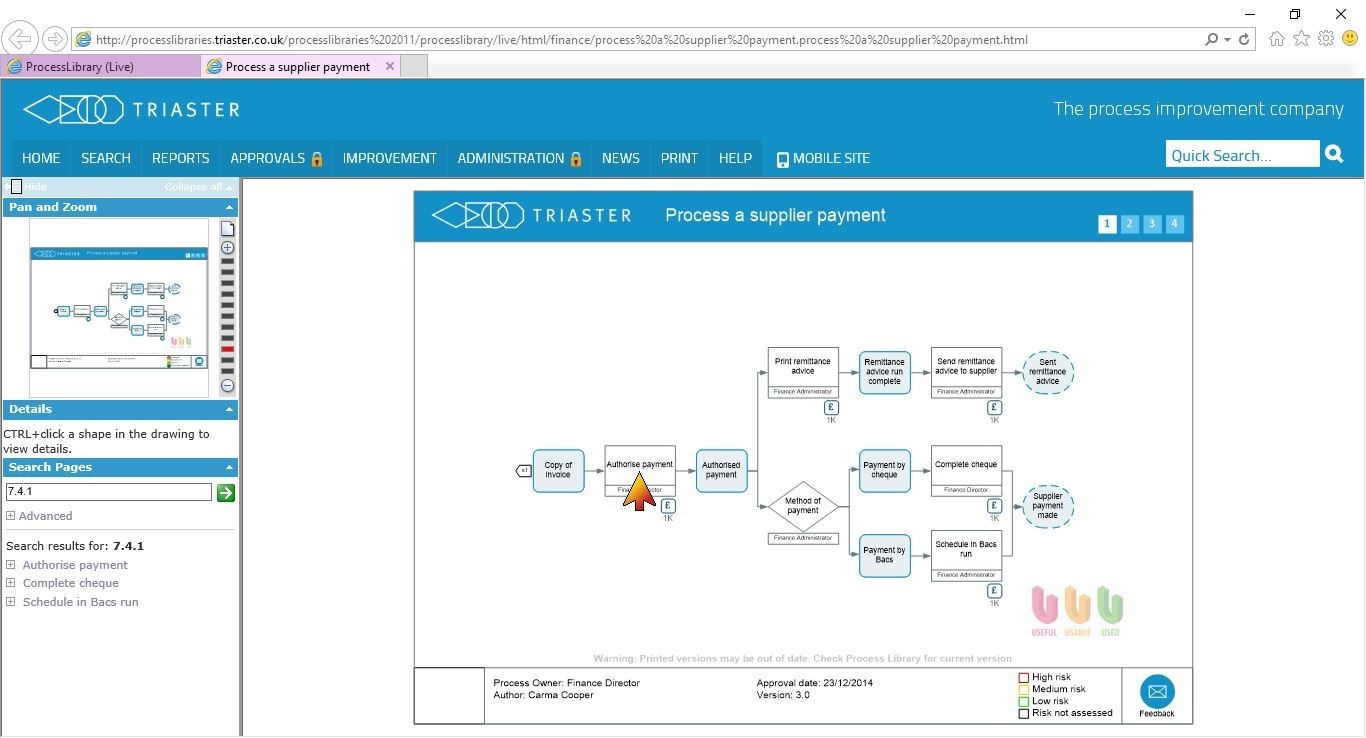The width and height of the screenshot is (1366, 738).
Task: Open the NEWS menu item
Action: click(620, 158)
